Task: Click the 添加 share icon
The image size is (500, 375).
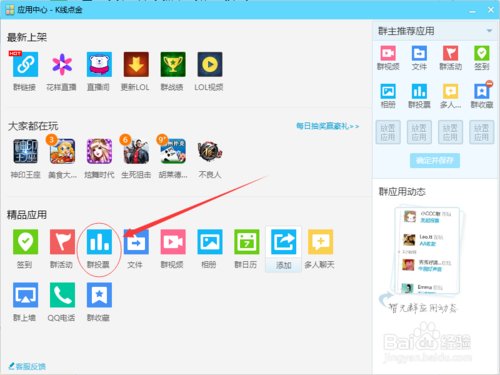Action: (x=283, y=242)
